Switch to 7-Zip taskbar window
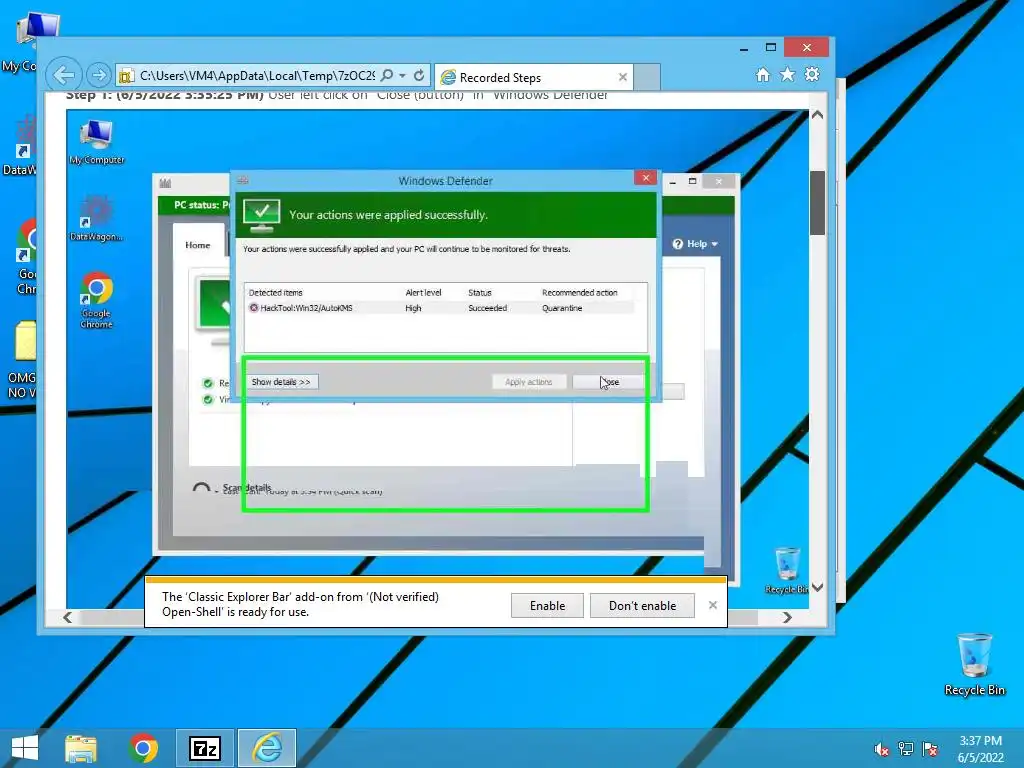Screen dimensions: 1024x768 coord(205,748)
